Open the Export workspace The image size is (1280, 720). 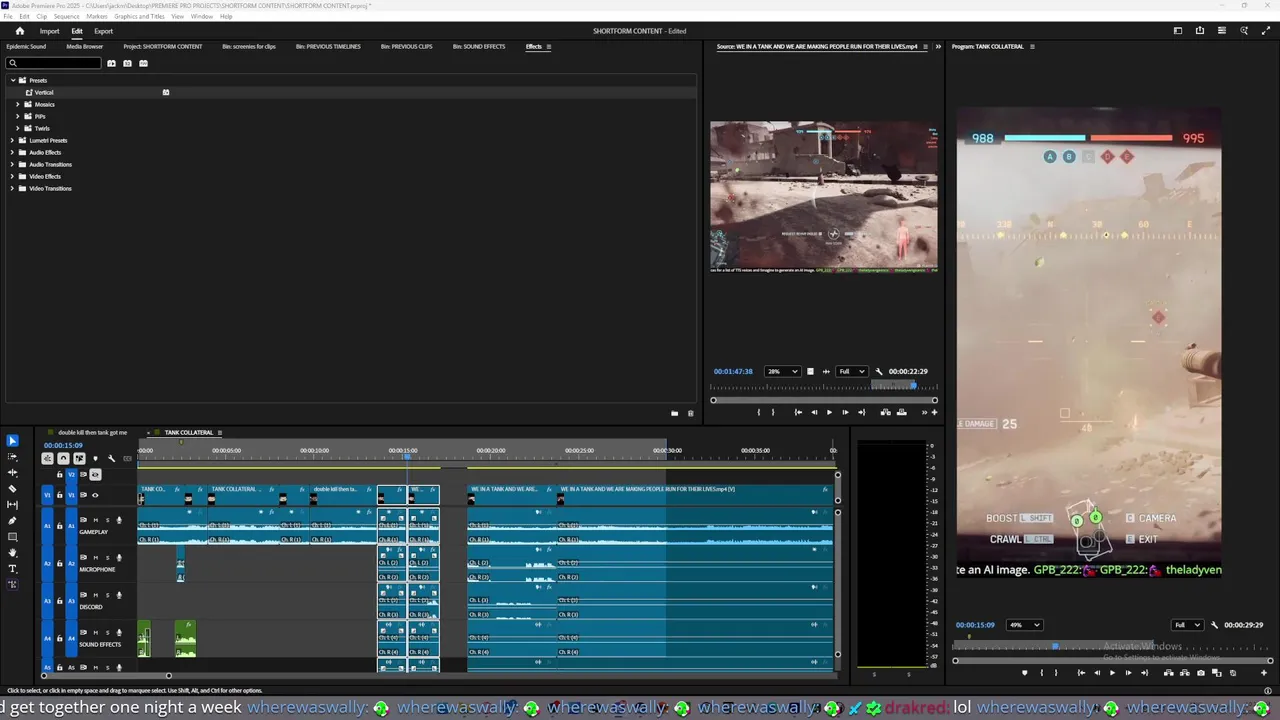[x=103, y=31]
